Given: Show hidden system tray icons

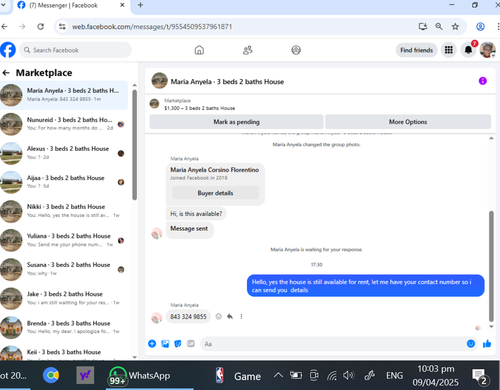Looking at the screenshot, I should tap(278, 375).
